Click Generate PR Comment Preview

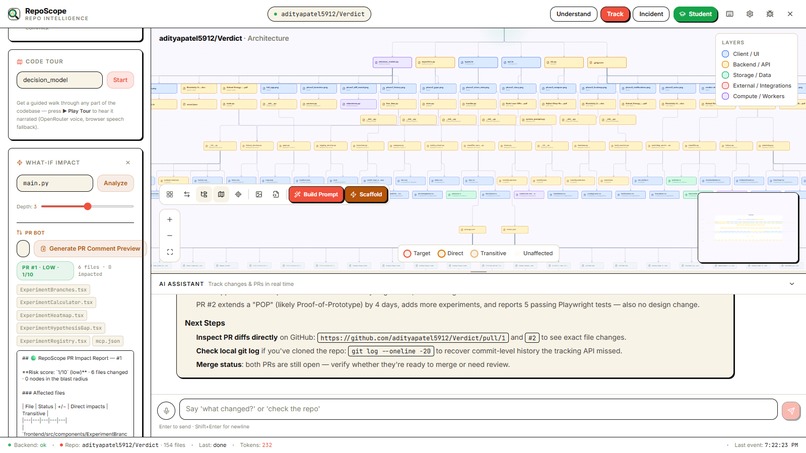coord(90,248)
